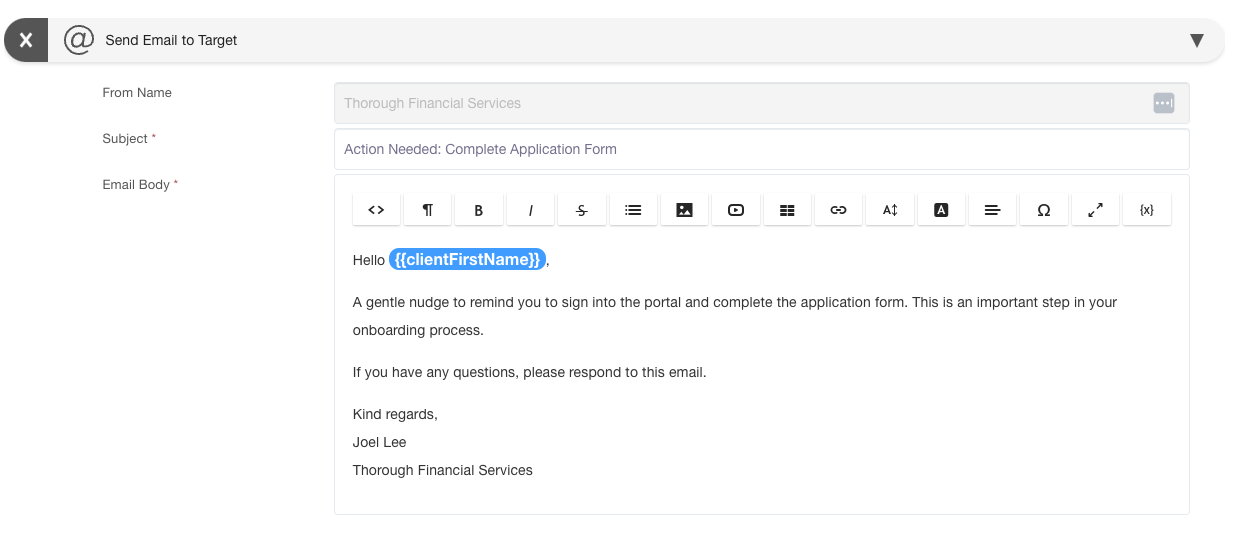
Task: Open the font size options
Action: coord(890,210)
